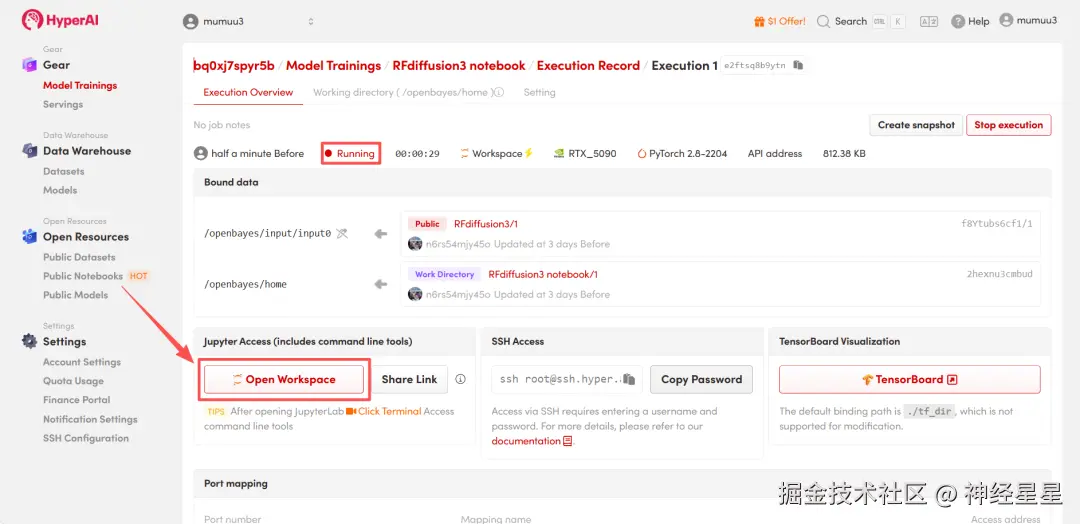Viewport: 1080px width, 524px height.
Task: Click the ./tf_dir path code text
Action: tap(930, 411)
